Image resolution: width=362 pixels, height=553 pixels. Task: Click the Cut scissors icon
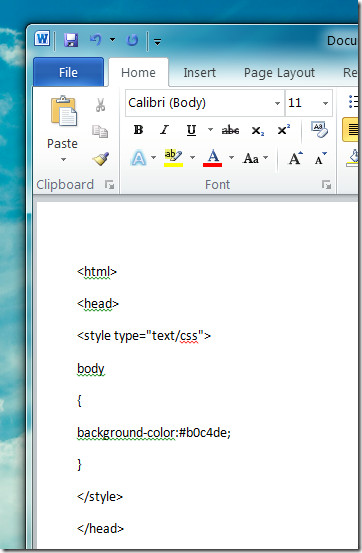point(101,105)
